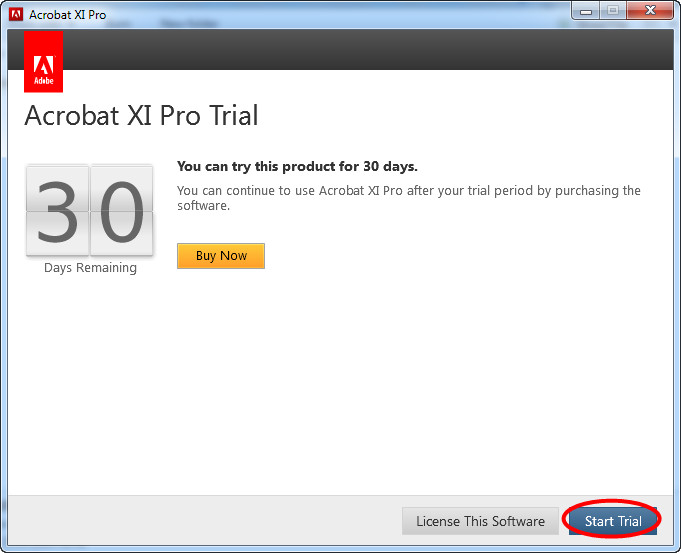Click the 'Days Remaining' label

90,268
